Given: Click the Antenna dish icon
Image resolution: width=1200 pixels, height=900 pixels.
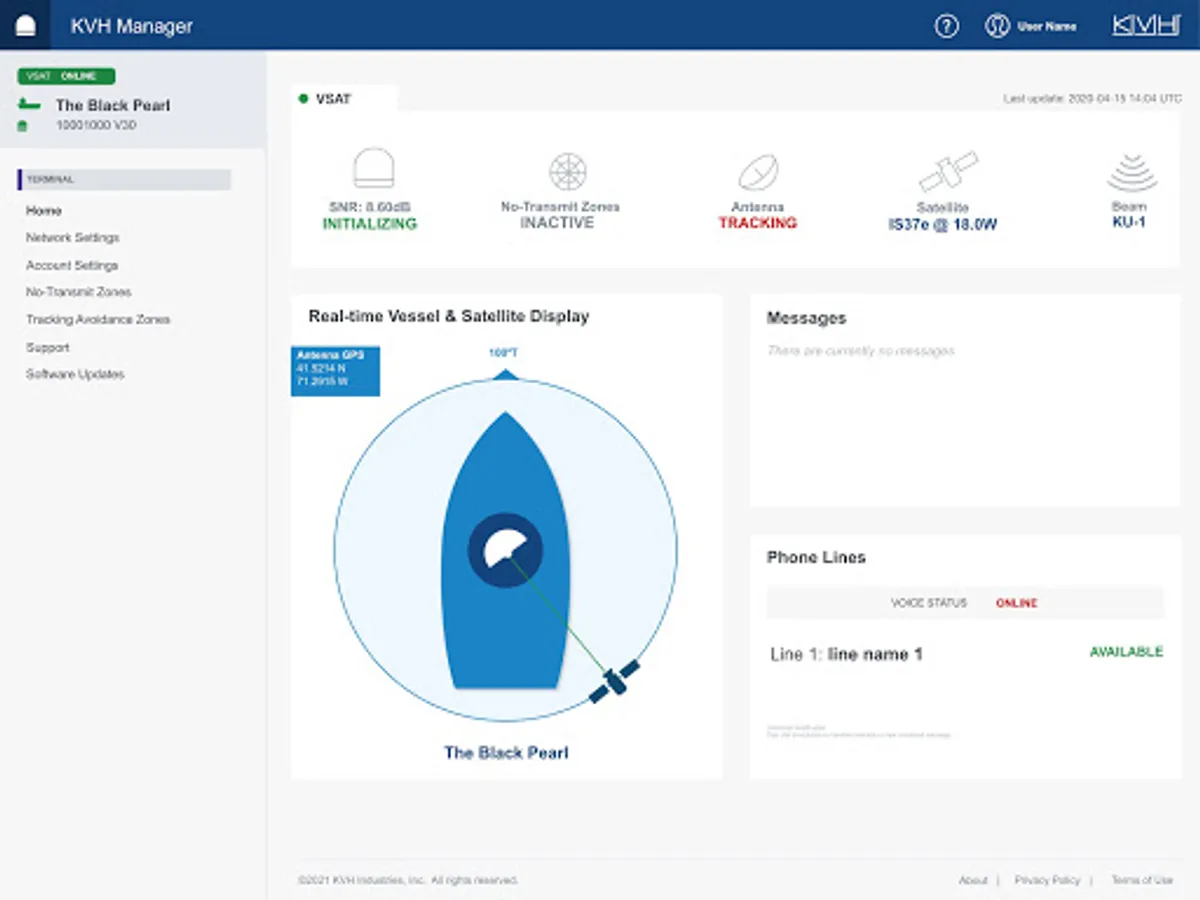Looking at the screenshot, I should [758, 172].
